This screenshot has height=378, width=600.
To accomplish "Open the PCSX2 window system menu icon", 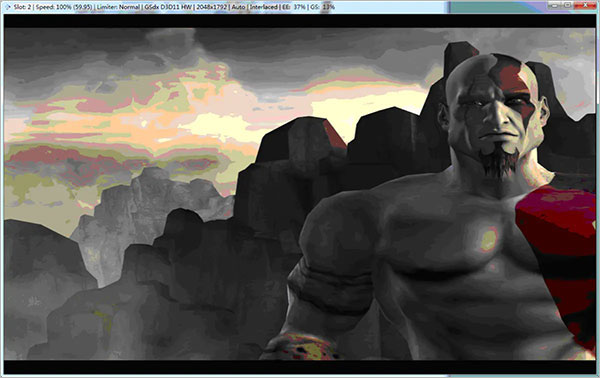I will tap(7, 7).
